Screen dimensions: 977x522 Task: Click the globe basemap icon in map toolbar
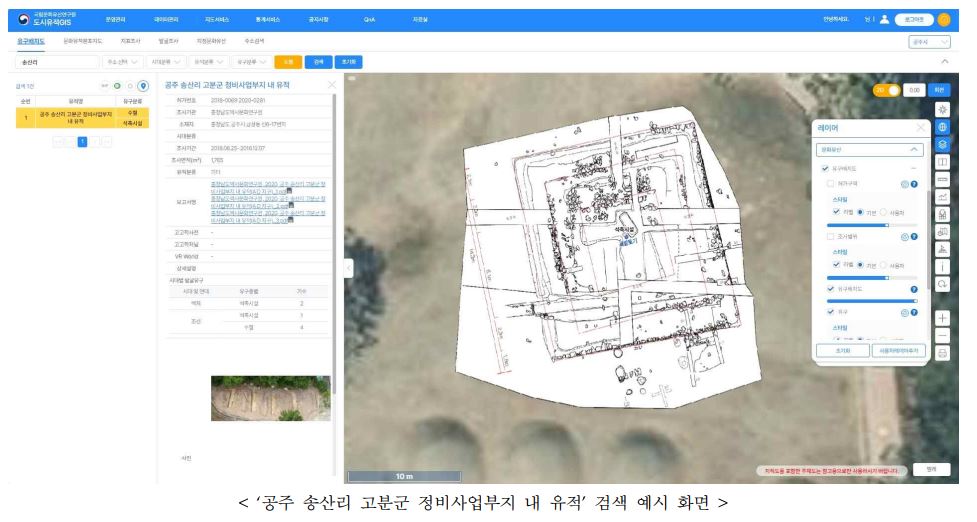pyautogui.click(x=942, y=127)
